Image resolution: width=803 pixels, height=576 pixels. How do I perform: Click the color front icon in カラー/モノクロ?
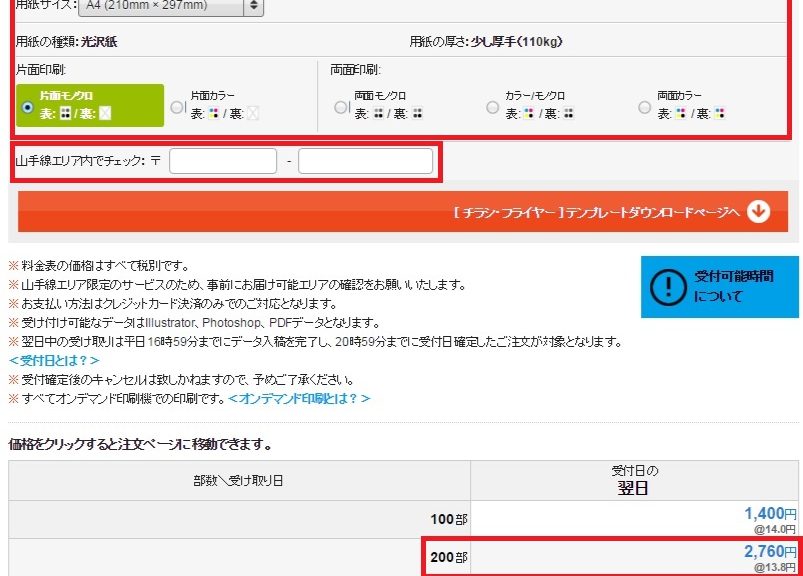pos(530,114)
